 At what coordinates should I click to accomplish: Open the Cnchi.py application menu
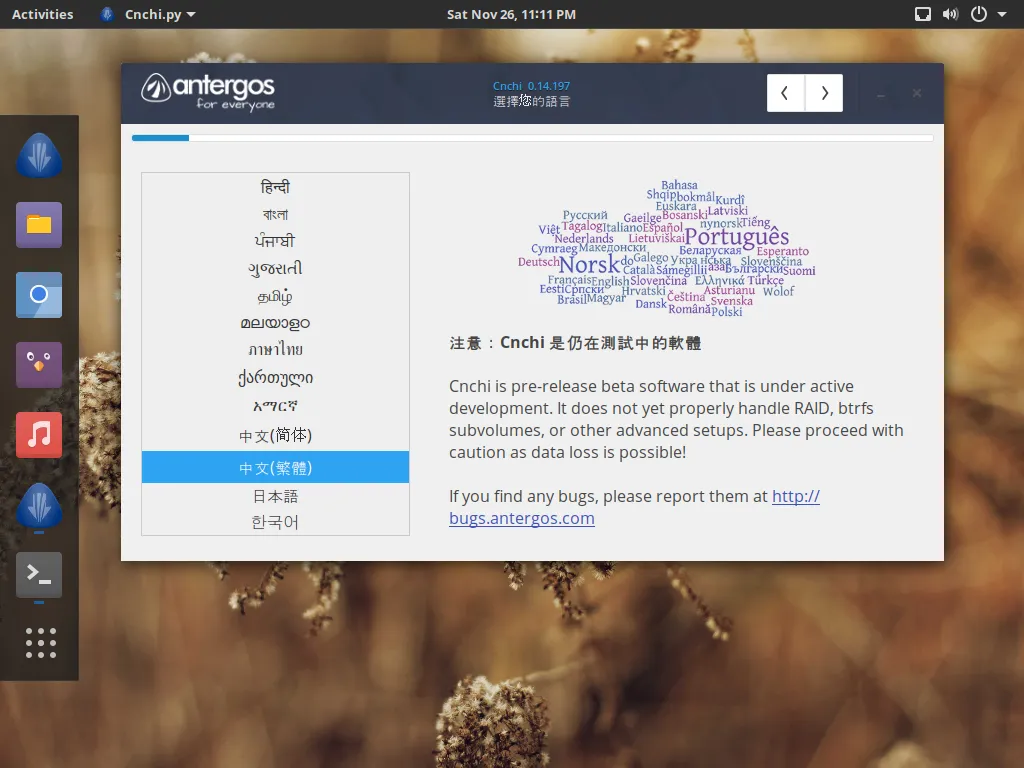pyautogui.click(x=148, y=14)
